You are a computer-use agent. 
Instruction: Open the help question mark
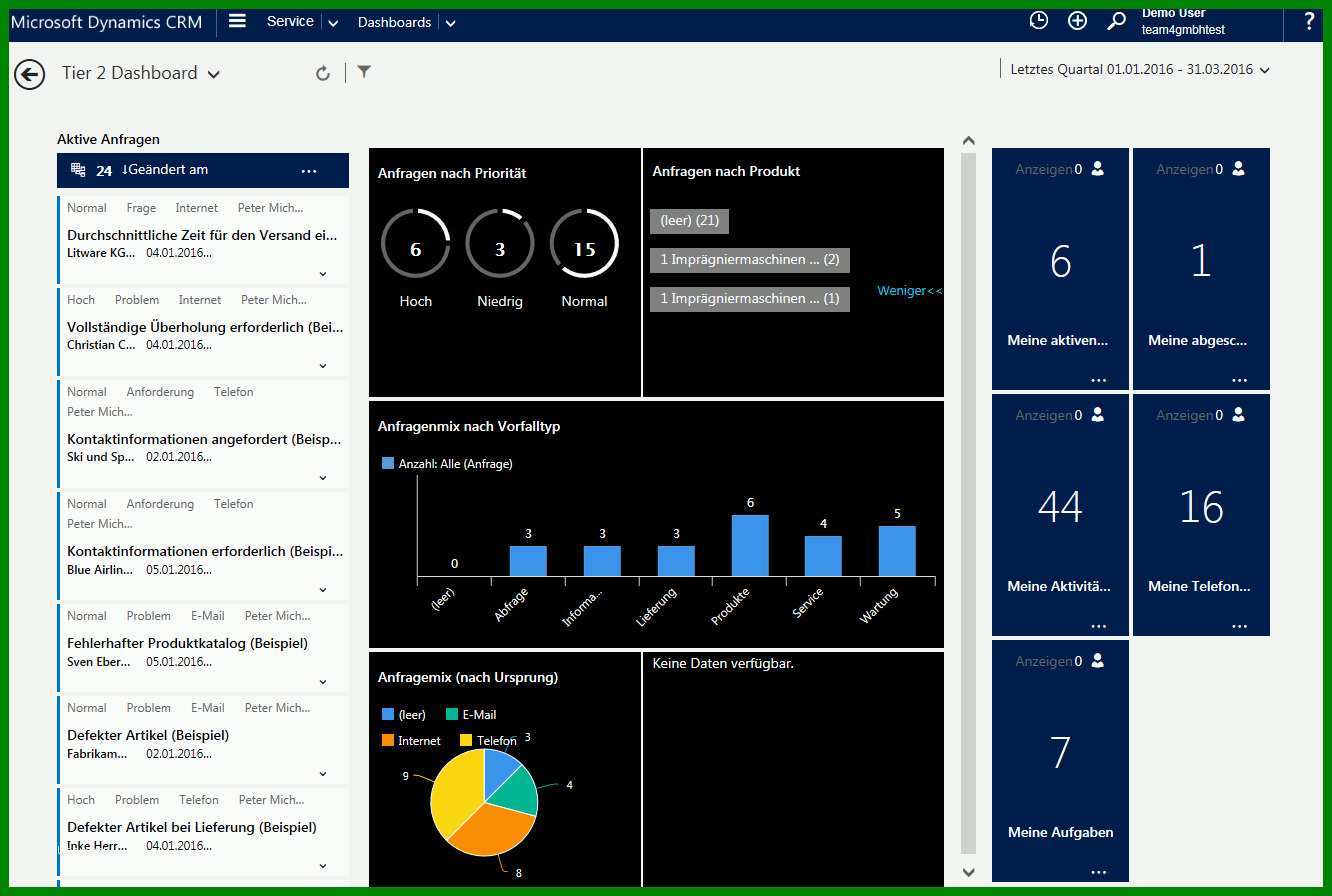[x=1309, y=22]
